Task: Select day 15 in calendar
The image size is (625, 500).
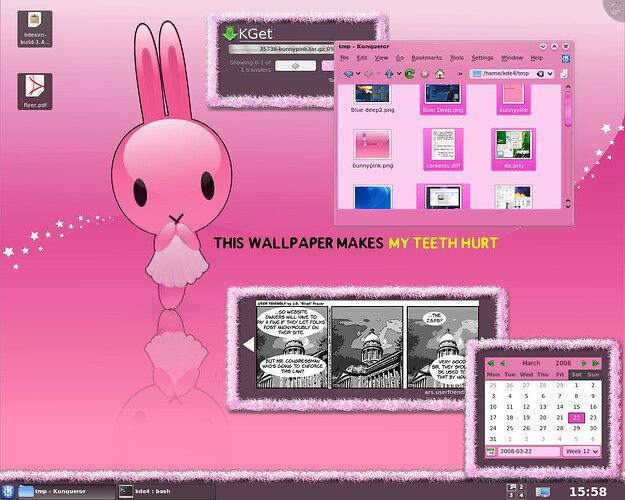Action: point(576,407)
